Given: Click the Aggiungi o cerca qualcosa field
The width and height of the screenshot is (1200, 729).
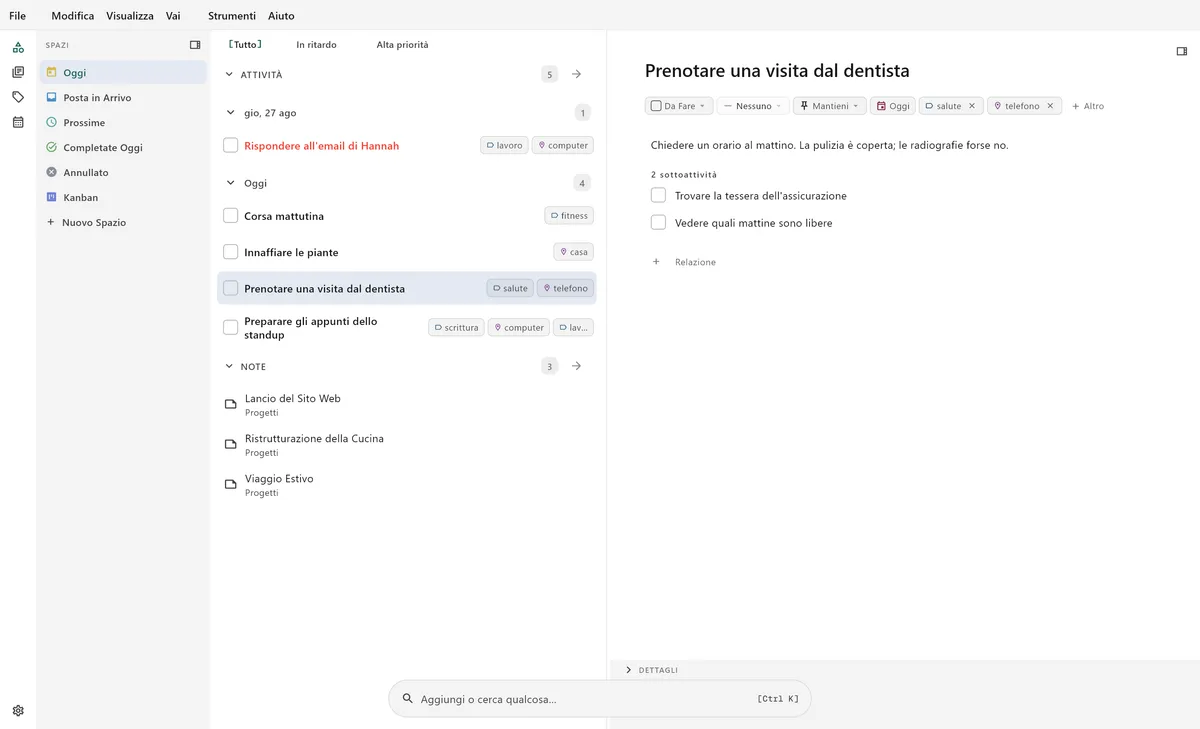Looking at the screenshot, I should point(600,699).
